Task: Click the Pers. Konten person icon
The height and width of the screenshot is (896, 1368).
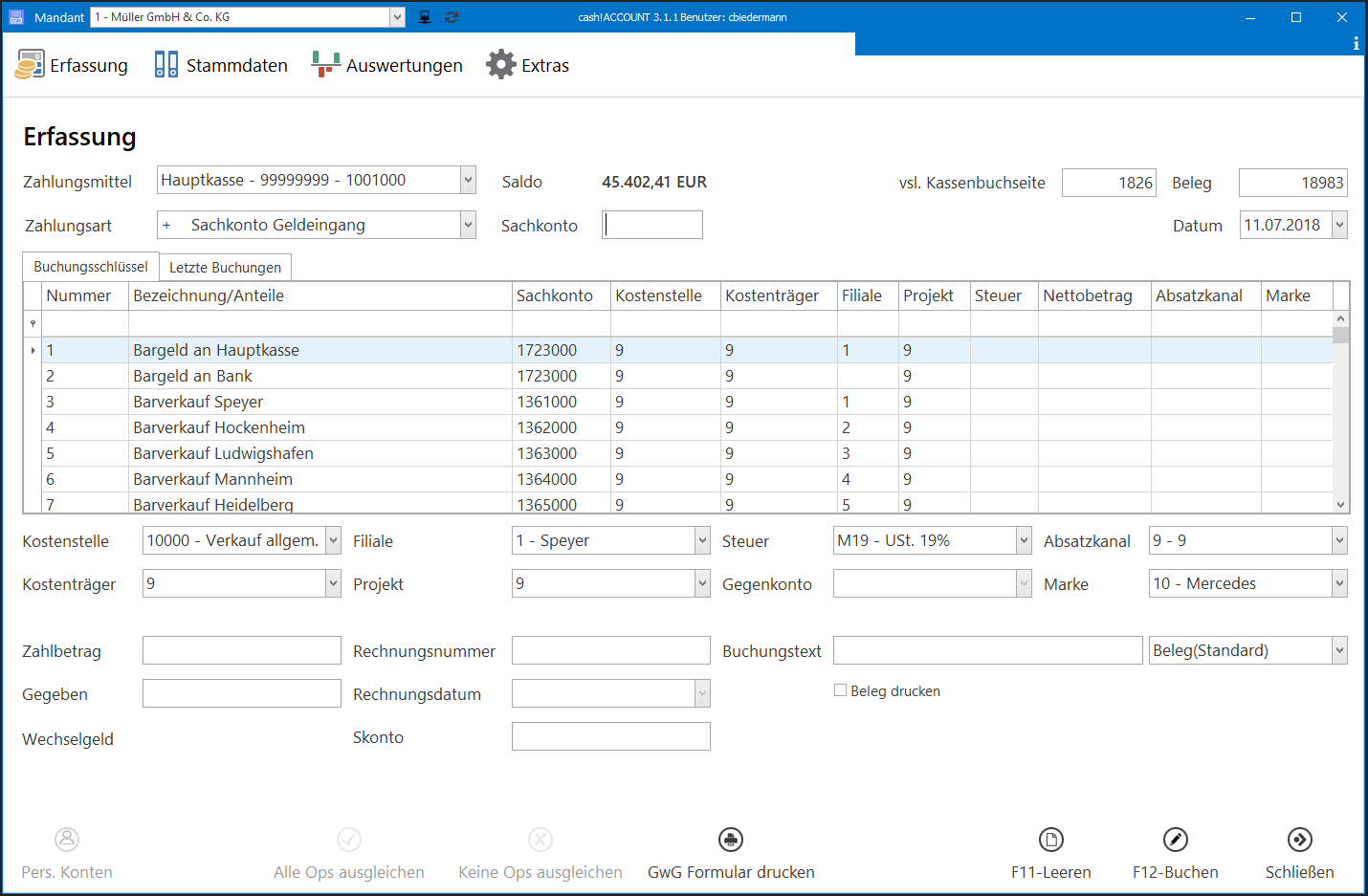Action: (67, 840)
